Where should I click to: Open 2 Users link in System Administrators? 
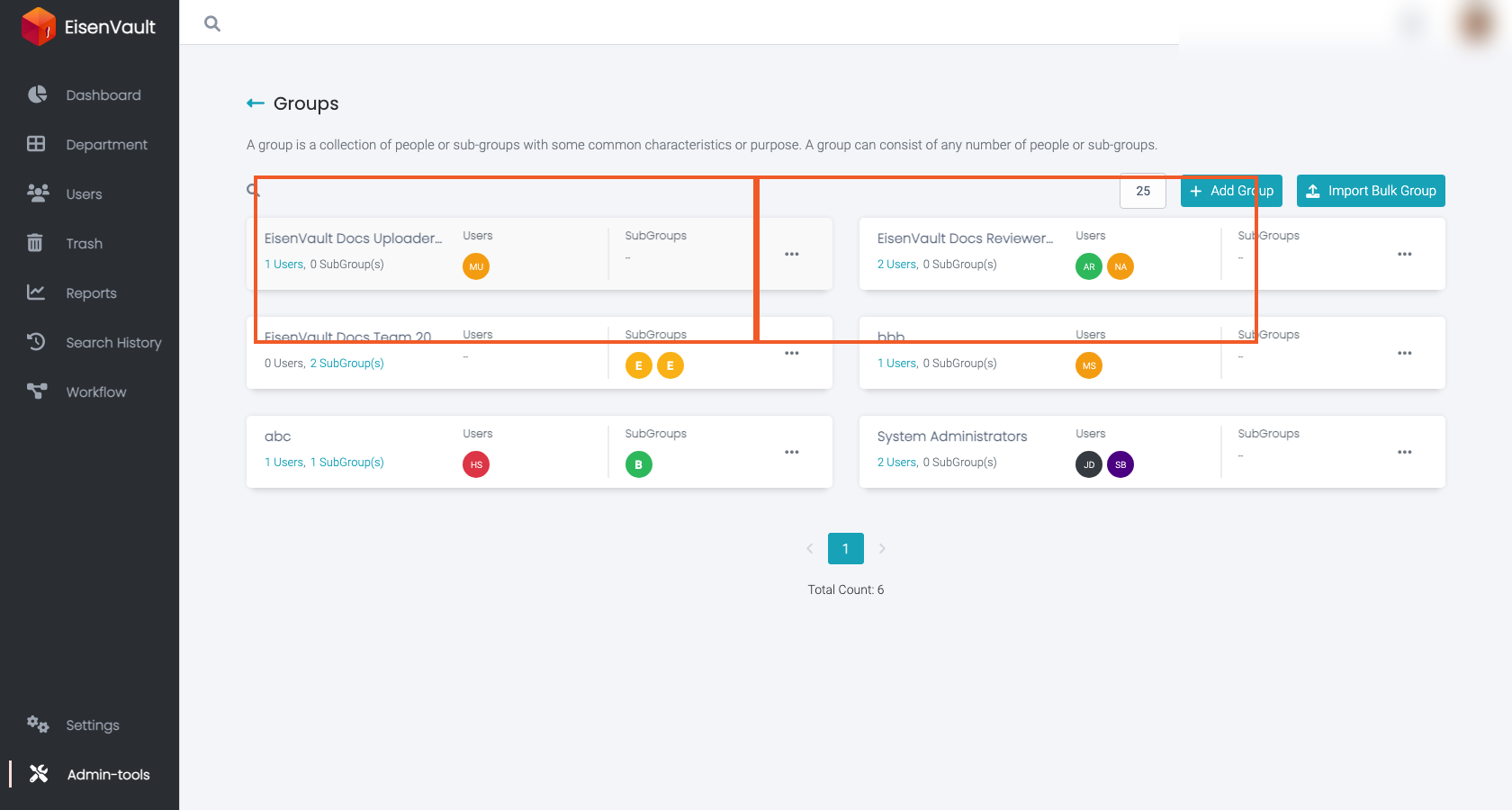[896, 463]
